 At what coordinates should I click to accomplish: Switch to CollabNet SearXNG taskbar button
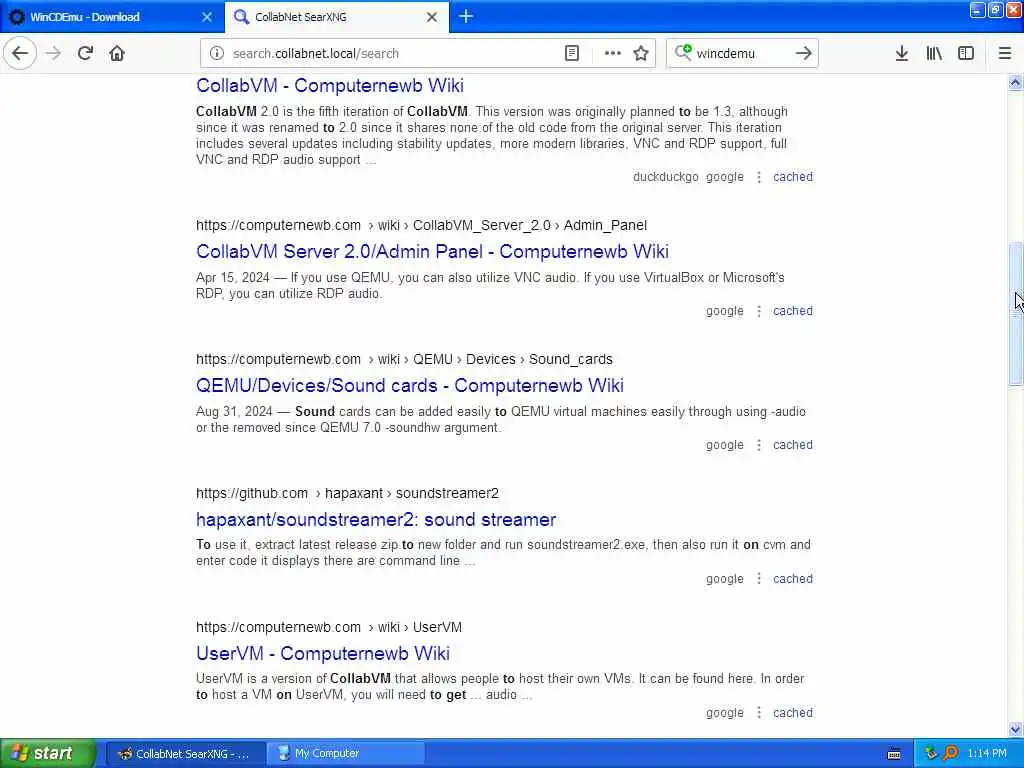point(185,754)
